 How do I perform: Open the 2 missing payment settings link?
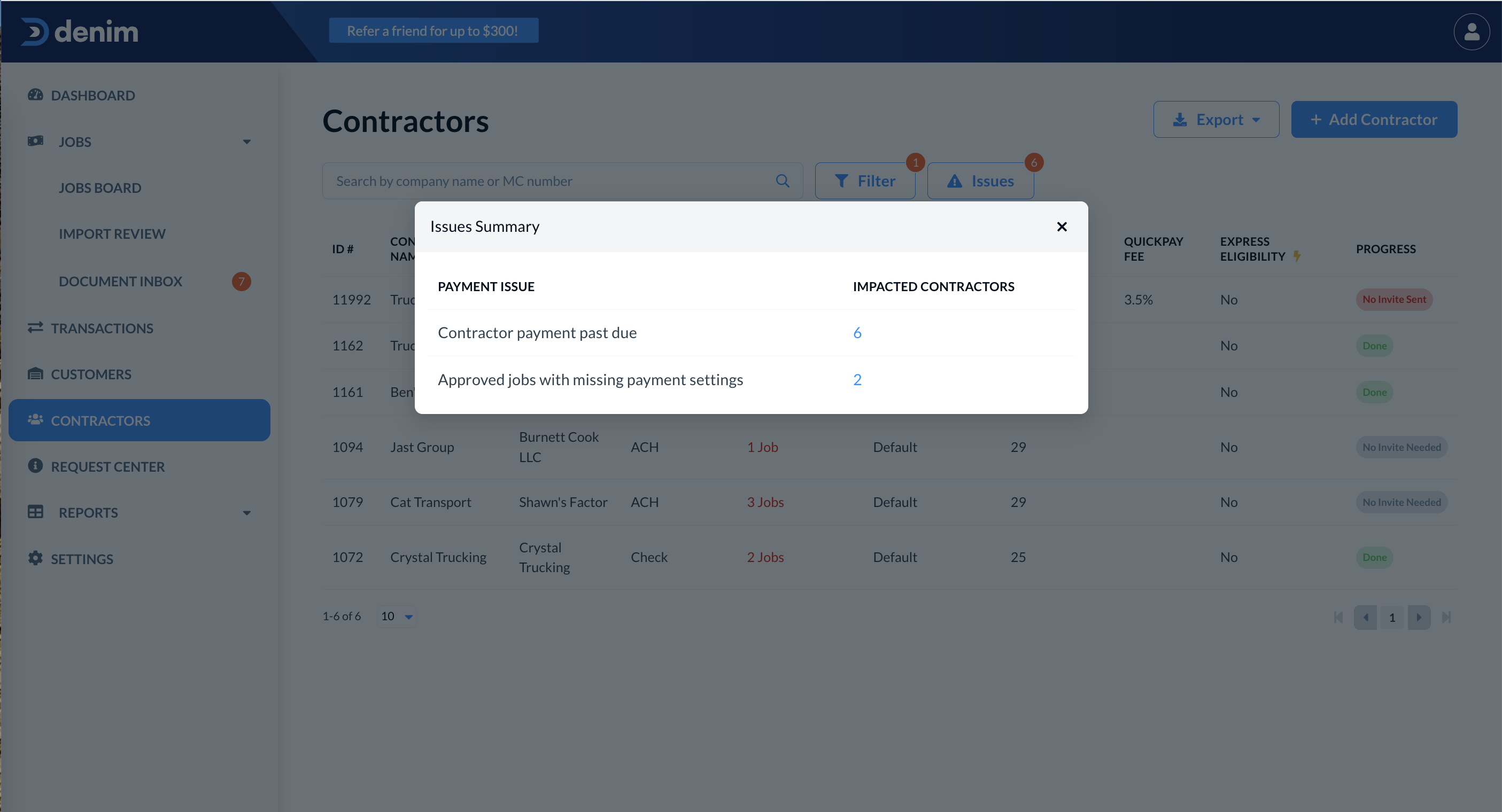tap(857, 380)
